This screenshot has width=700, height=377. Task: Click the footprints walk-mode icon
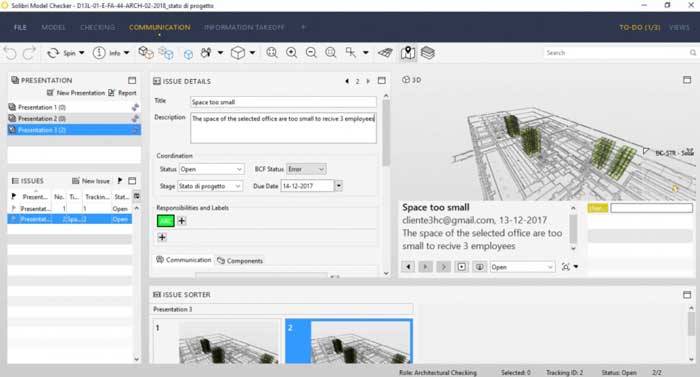click(x=206, y=53)
